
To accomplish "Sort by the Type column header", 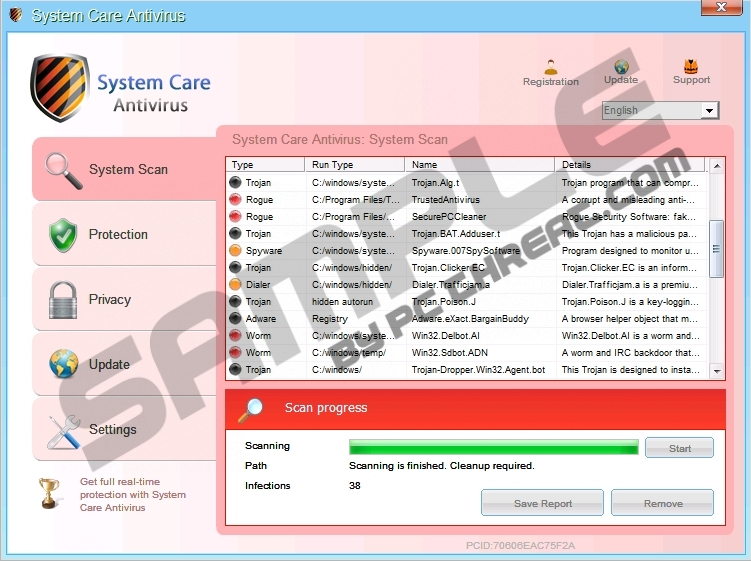I will click(265, 164).
